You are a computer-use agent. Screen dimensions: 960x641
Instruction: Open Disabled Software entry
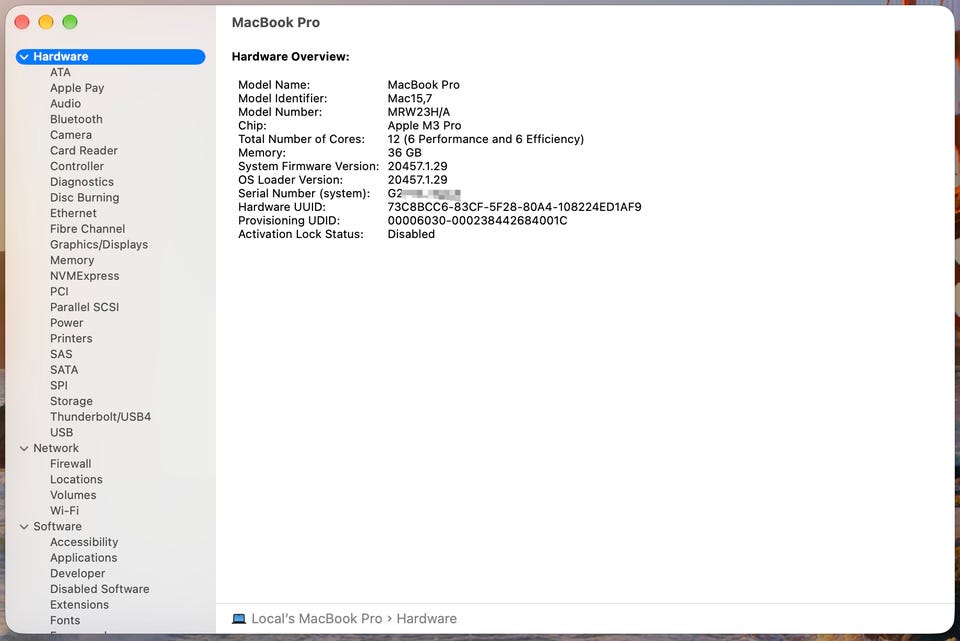[100, 589]
